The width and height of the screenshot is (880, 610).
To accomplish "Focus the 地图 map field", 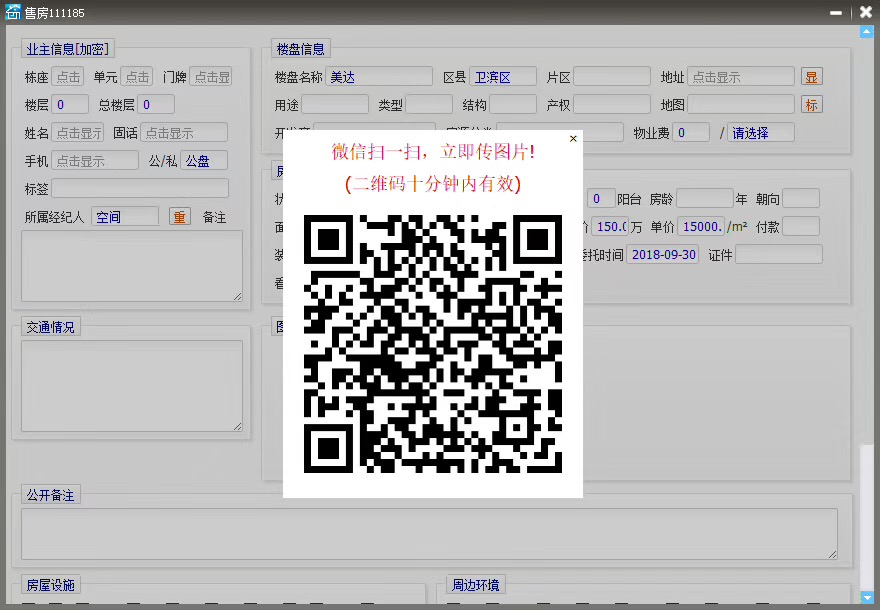I will point(741,104).
